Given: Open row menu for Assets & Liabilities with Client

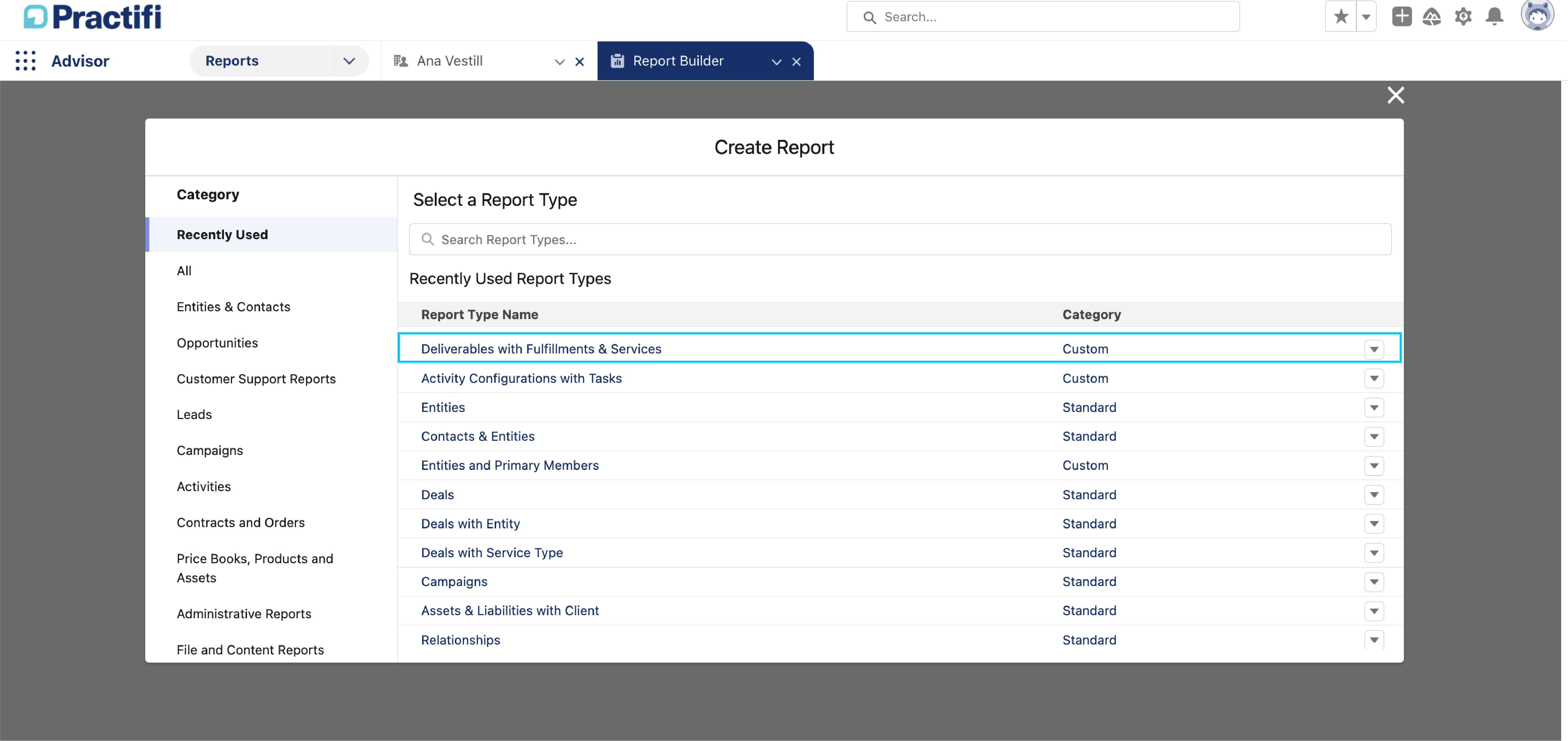Looking at the screenshot, I should pyautogui.click(x=1374, y=611).
